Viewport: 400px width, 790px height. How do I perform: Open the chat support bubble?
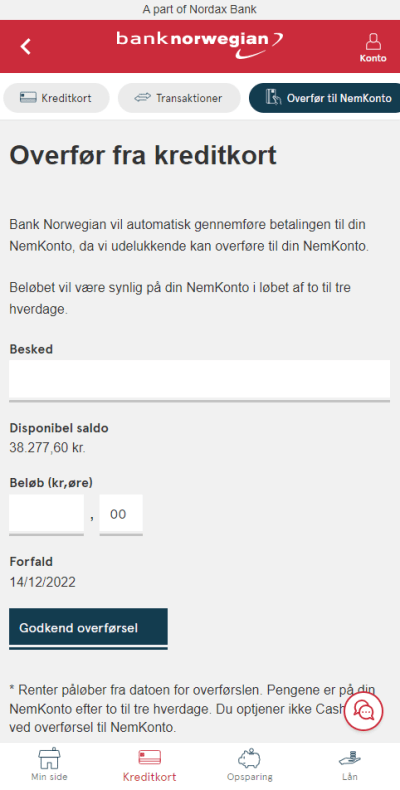pyautogui.click(x=364, y=711)
